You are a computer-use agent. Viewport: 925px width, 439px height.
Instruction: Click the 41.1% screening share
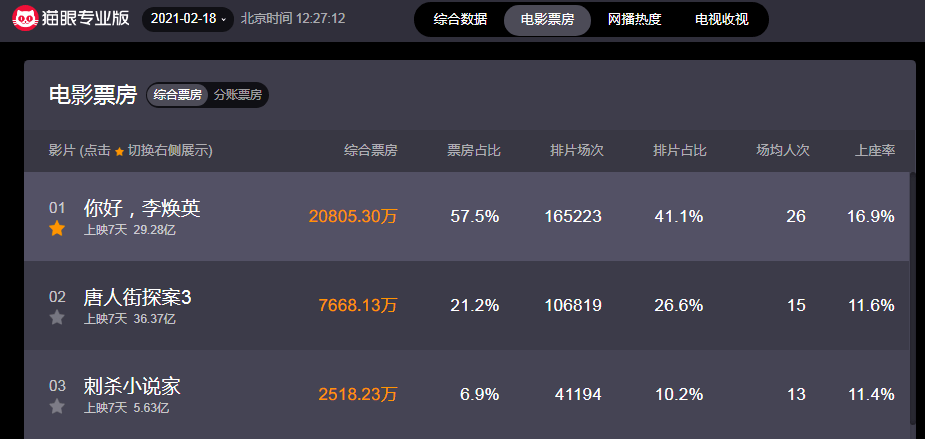point(679,217)
